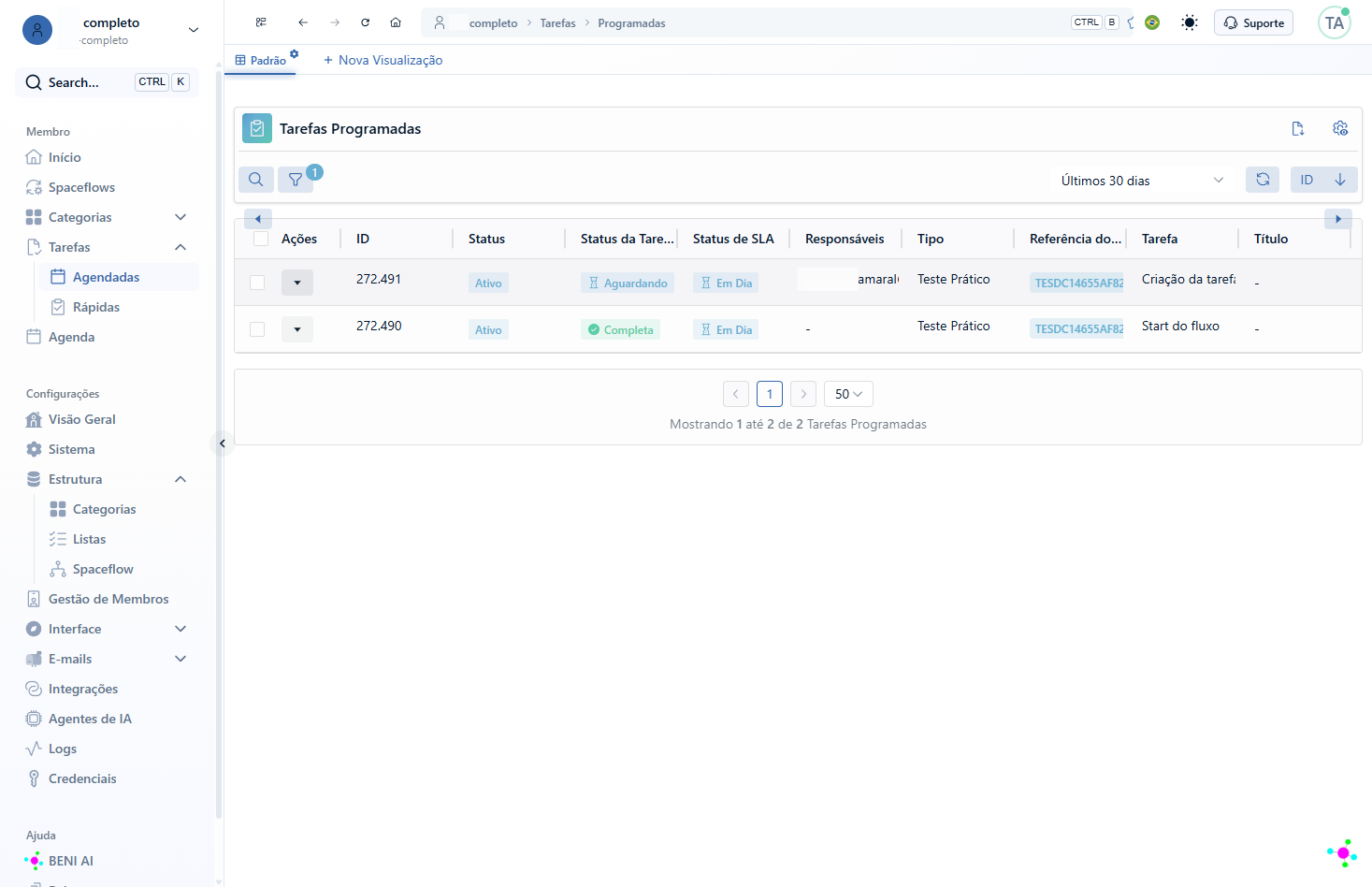Open the TA user avatar menu
Screen dimensions: 1372x887
pos(1335,22)
